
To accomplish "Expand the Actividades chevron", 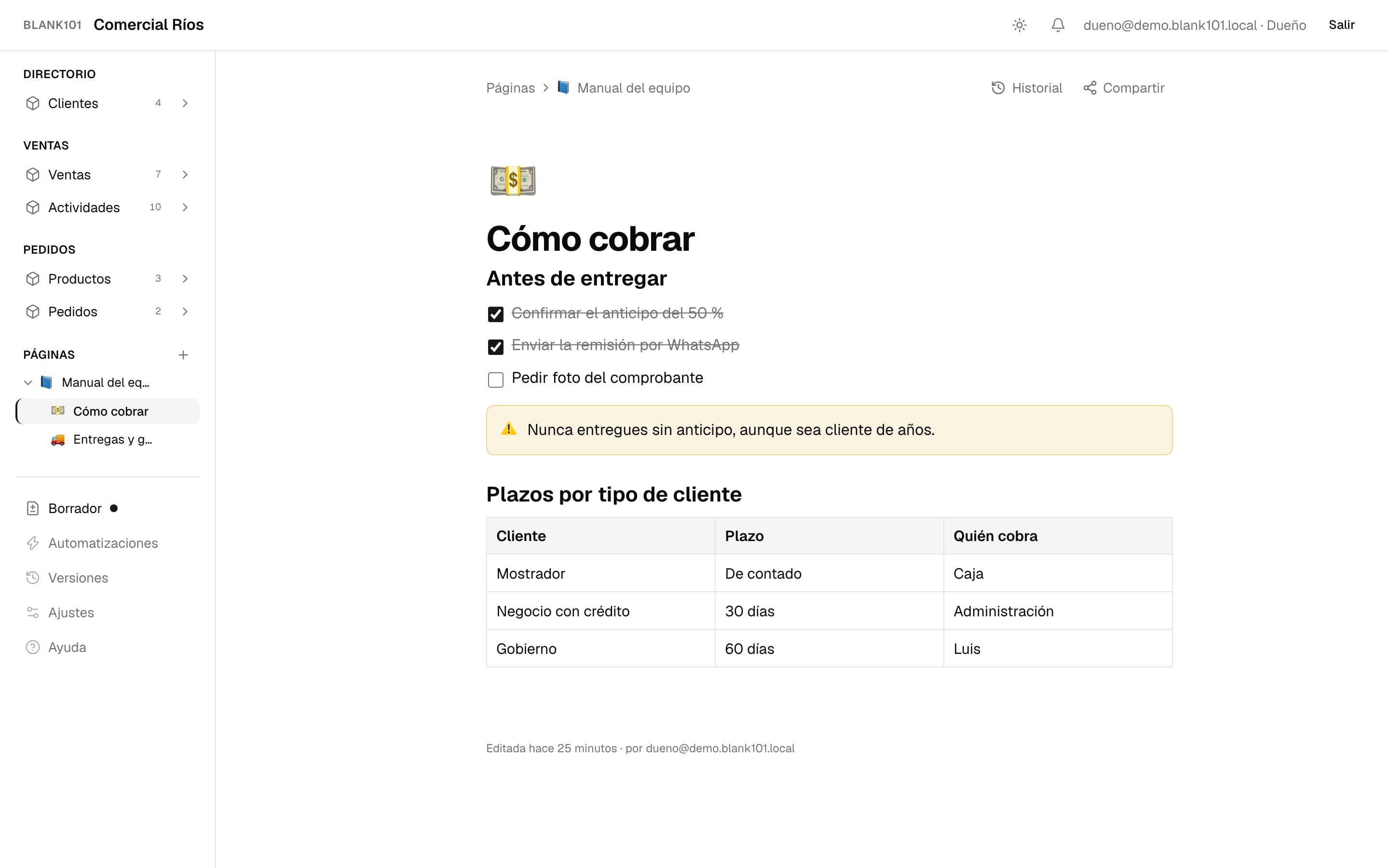I will (185, 207).
